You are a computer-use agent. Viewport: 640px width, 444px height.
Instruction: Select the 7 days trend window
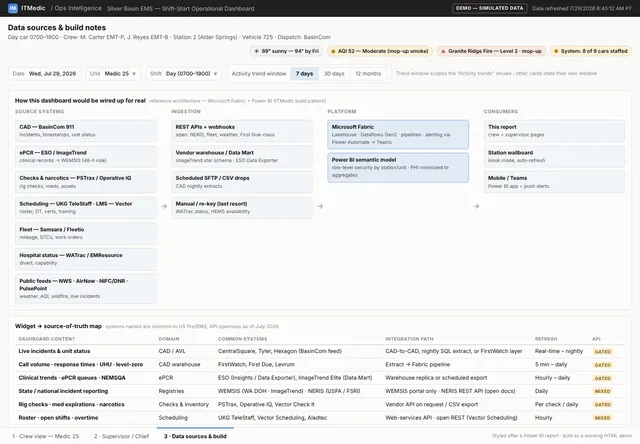(x=304, y=74)
